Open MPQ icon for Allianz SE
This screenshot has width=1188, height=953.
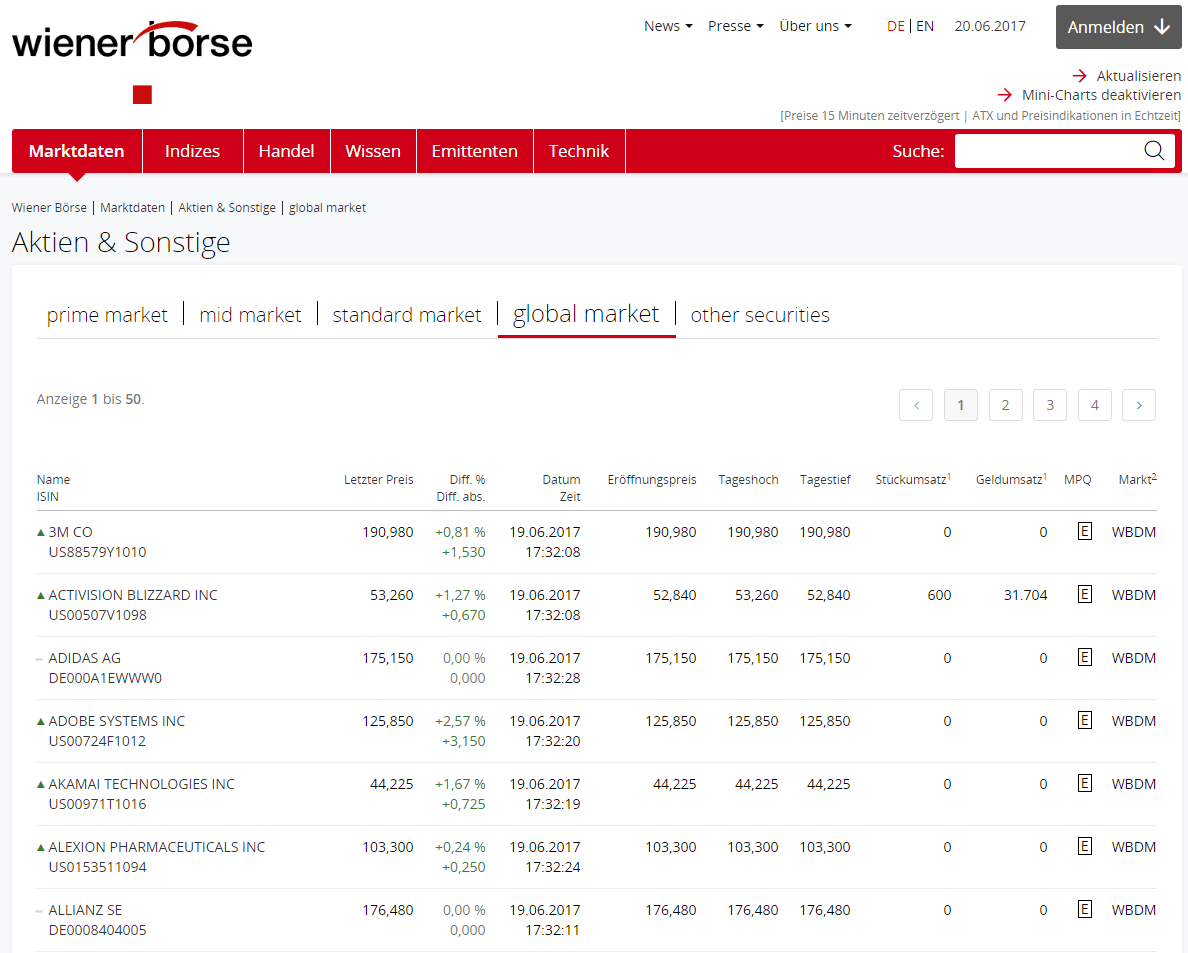1084,909
